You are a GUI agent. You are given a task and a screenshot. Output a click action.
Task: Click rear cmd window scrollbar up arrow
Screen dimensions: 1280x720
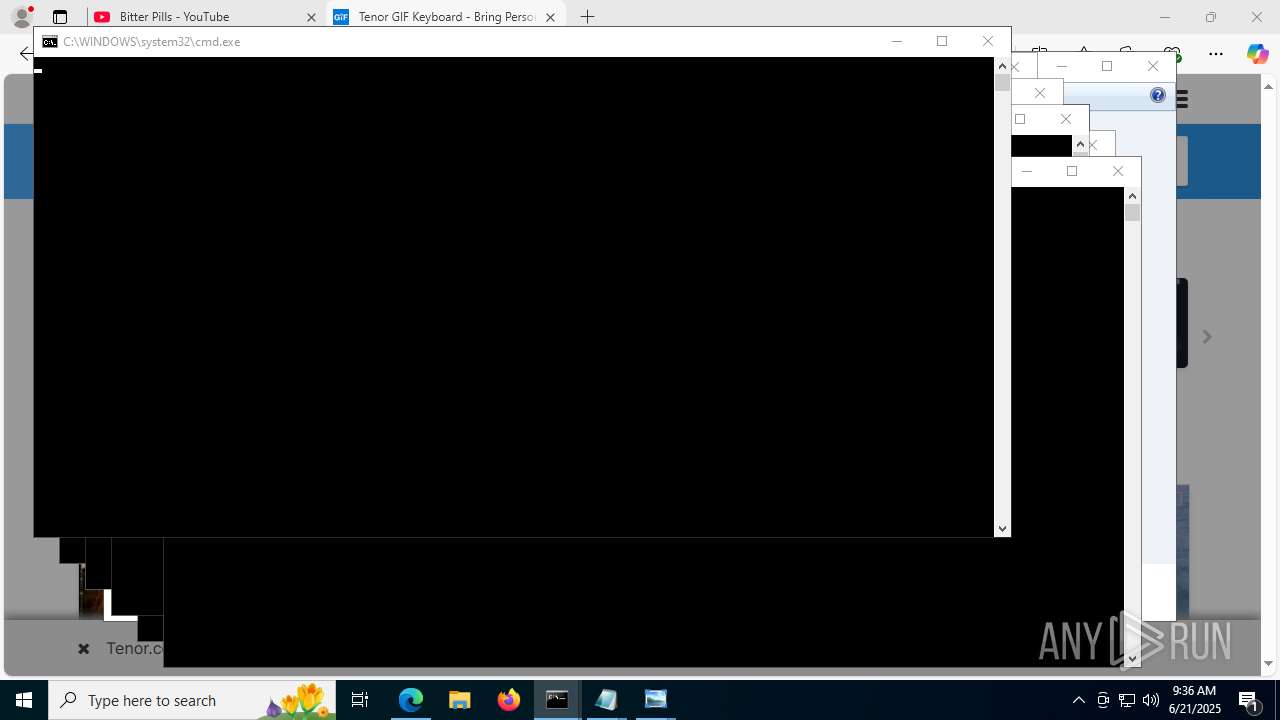[1132, 196]
